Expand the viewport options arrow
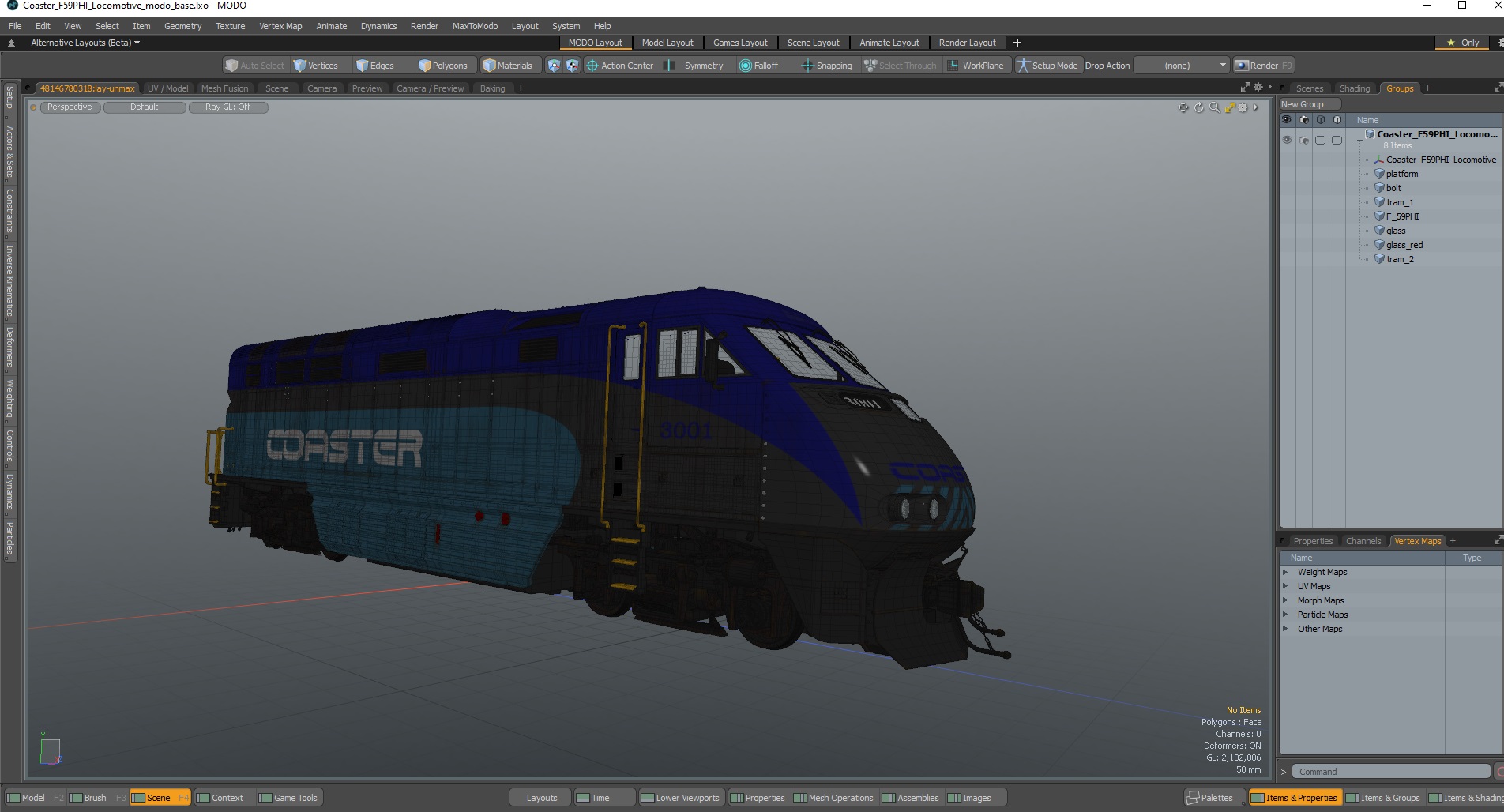 click(x=1256, y=107)
